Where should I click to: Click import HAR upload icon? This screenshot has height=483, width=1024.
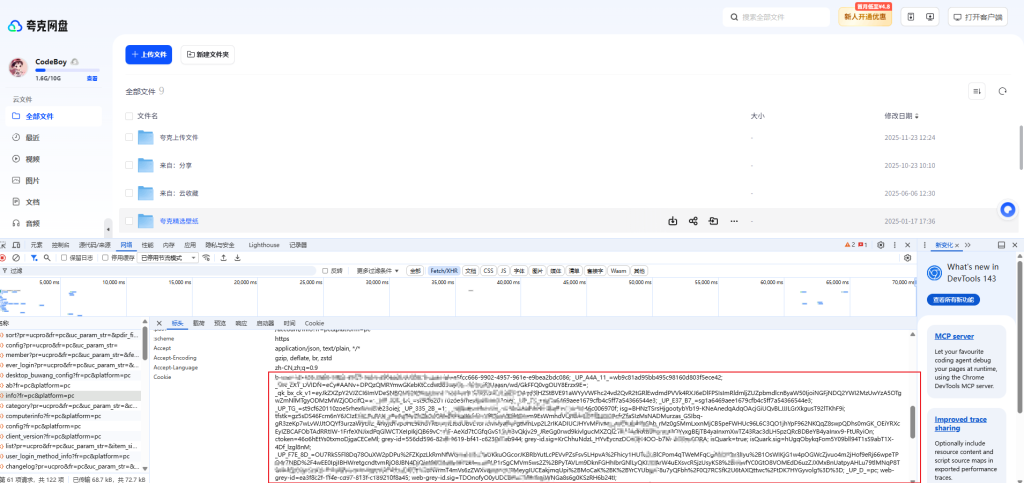point(224,258)
